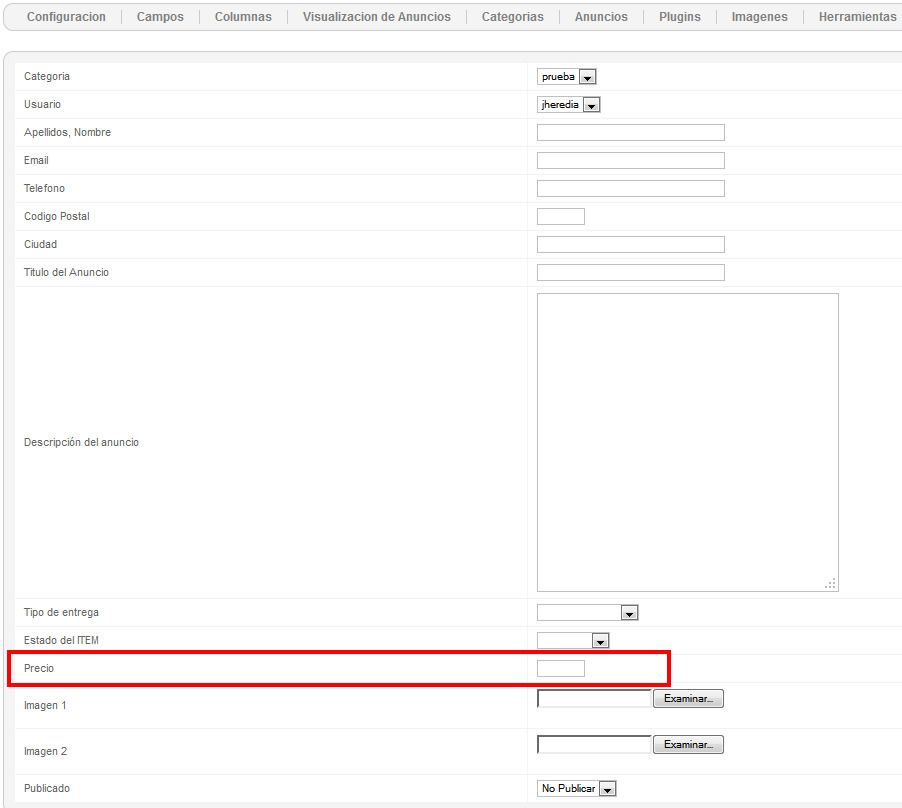Focus the Codigo Postal field
902x808 pixels.
561,216
